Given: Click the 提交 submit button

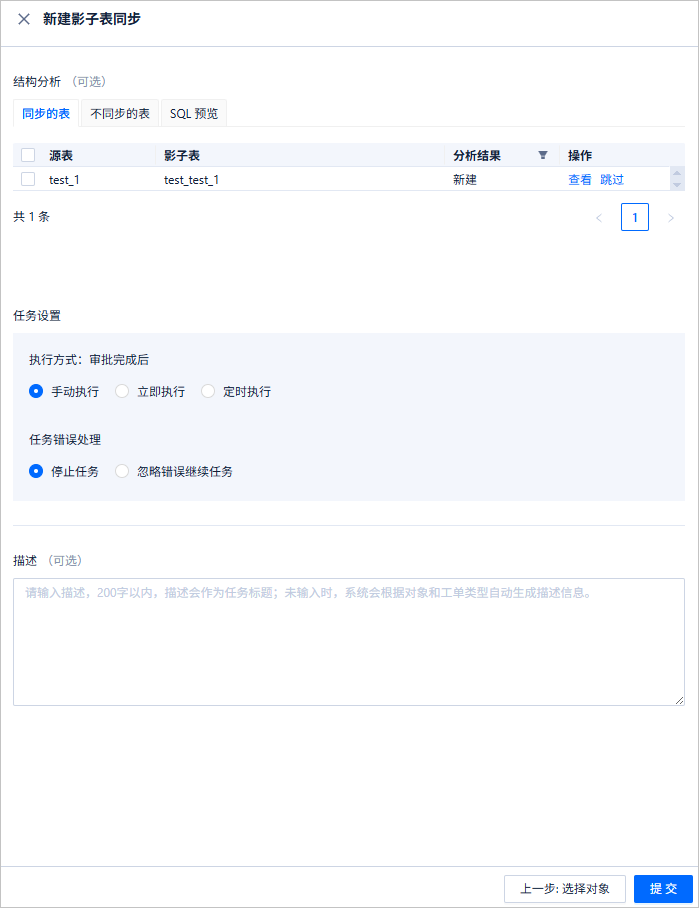Looking at the screenshot, I should pyautogui.click(x=663, y=889).
